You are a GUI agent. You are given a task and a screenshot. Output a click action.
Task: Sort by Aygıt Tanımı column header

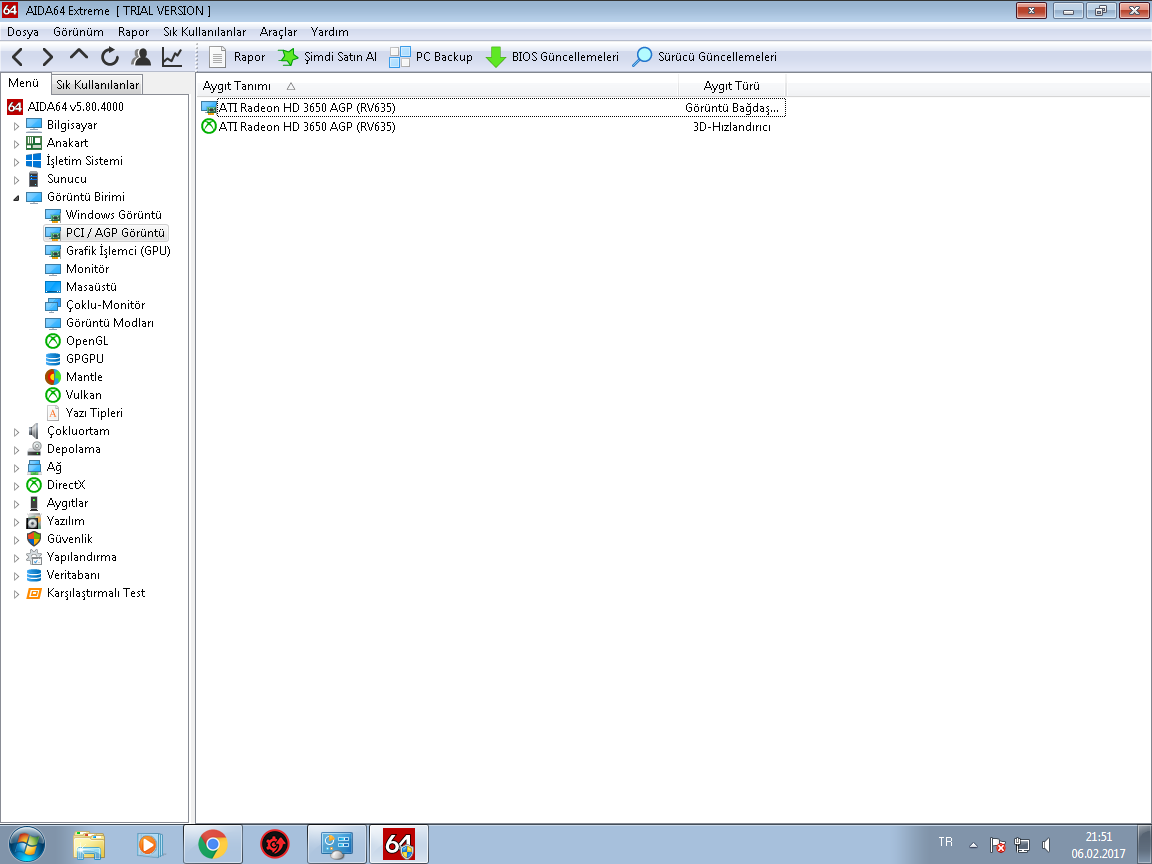[437, 86]
